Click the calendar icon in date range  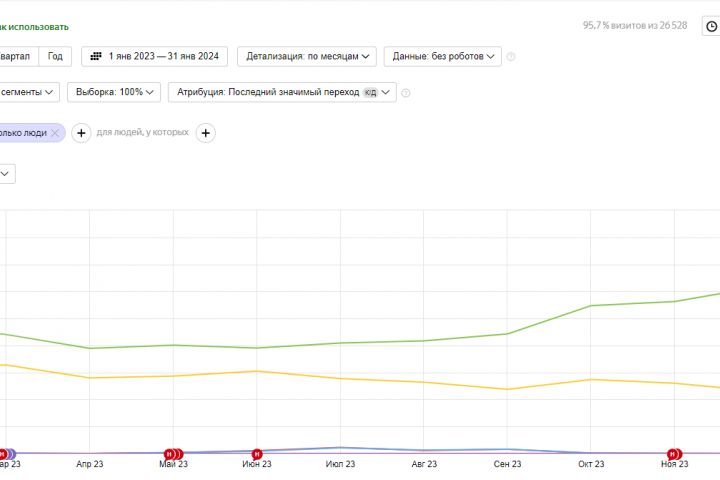click(x=96, y=56)
